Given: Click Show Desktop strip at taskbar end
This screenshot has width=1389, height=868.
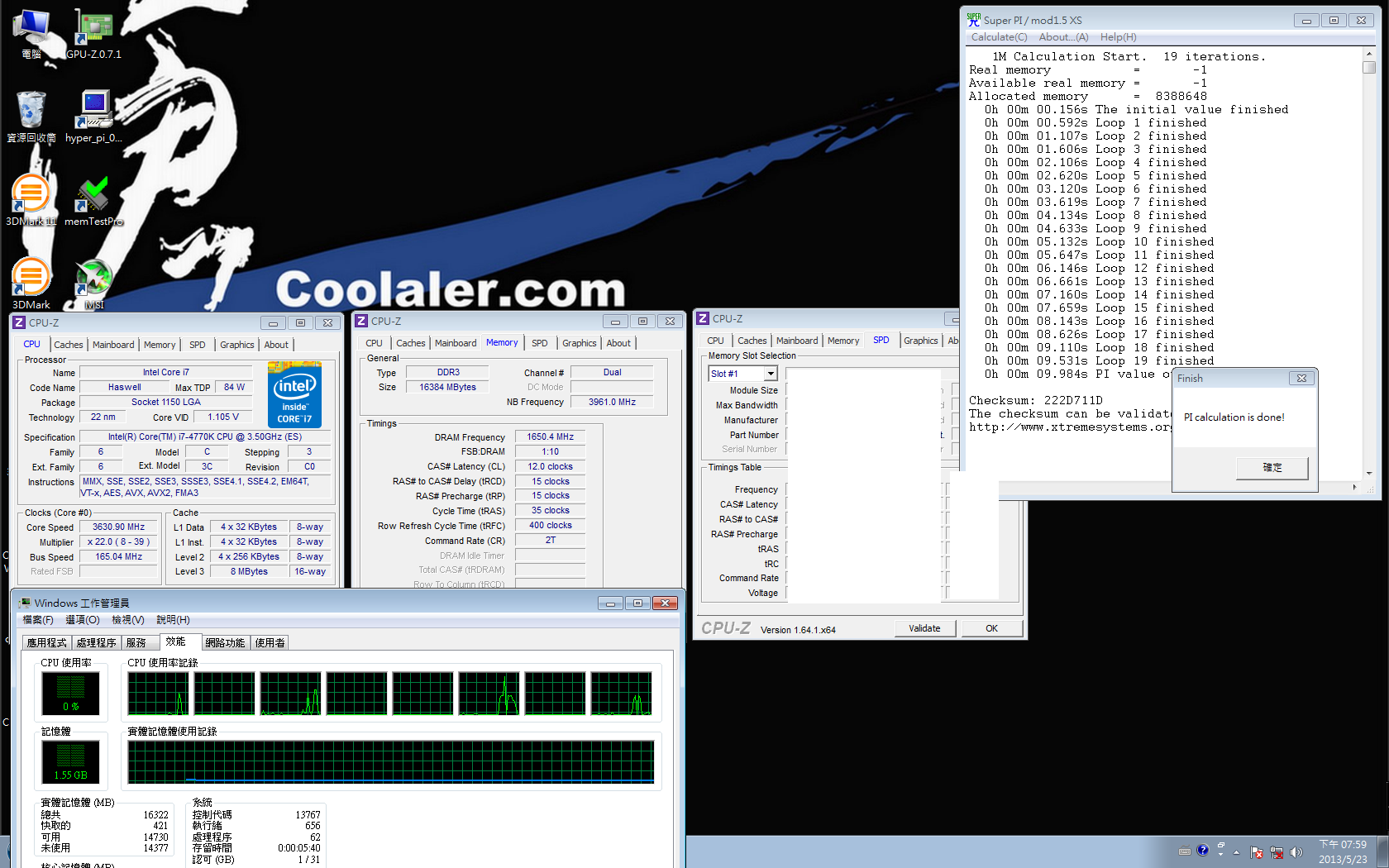Looking at the screenshot, I should point(1383,852).
